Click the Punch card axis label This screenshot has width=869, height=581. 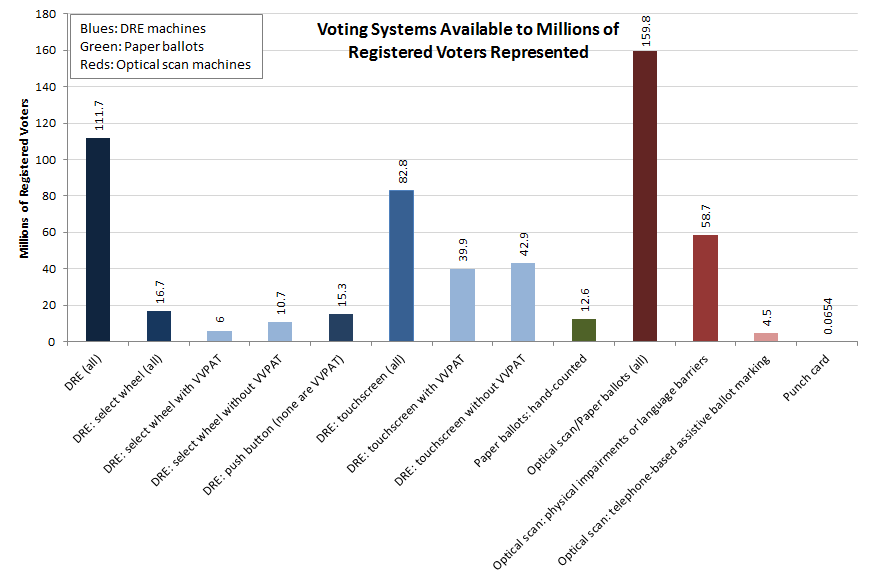click(806, 378)
